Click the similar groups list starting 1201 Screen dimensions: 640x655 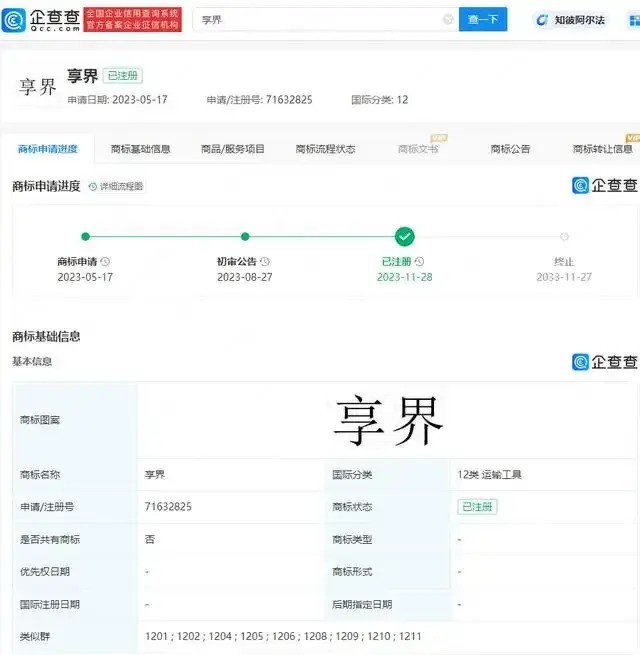(283, 636)
